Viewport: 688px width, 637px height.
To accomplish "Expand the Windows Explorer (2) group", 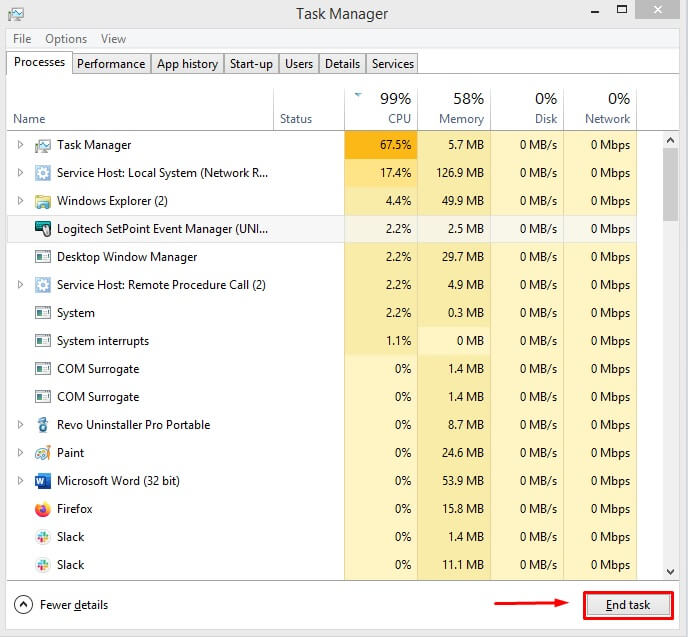I will click(x=20, y=200).
